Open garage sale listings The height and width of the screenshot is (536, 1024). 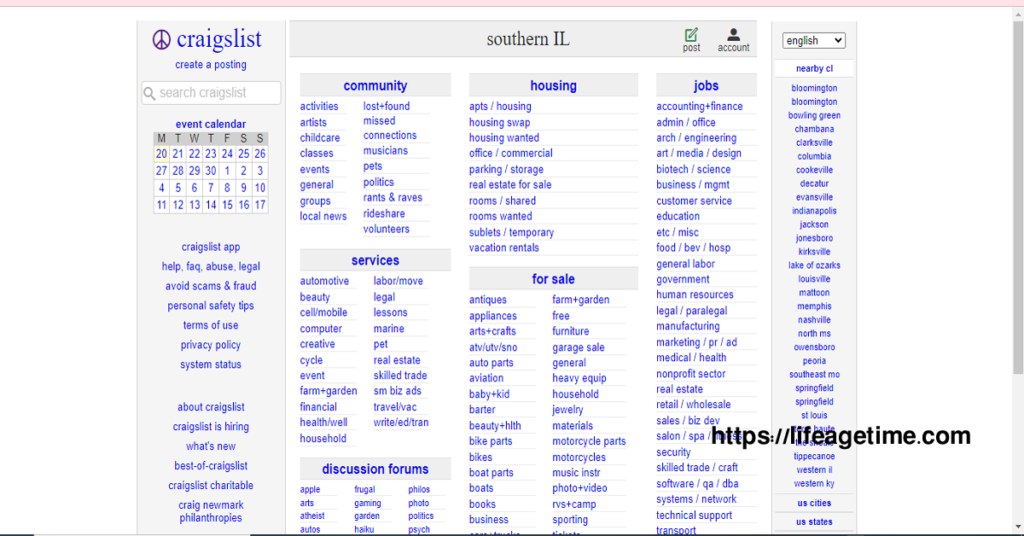(x=579, y=347)
